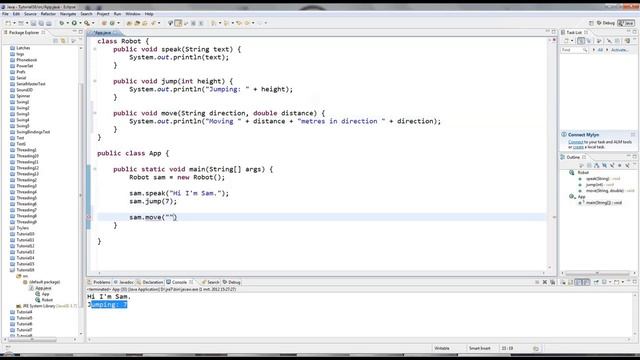Click the create link in Connect Mylyn

click(578, 147)
